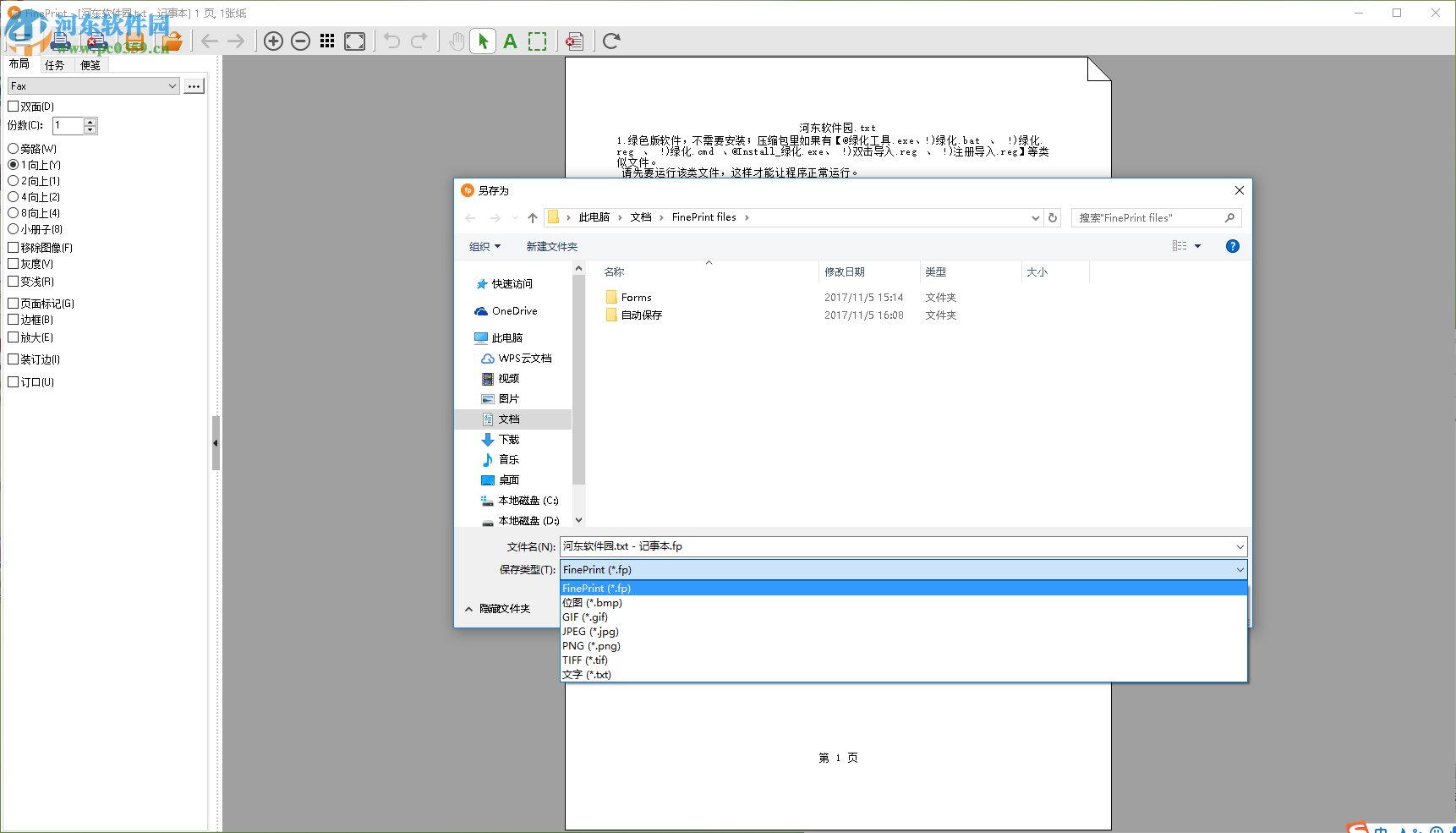Switch to the 任务 tab

56,63
